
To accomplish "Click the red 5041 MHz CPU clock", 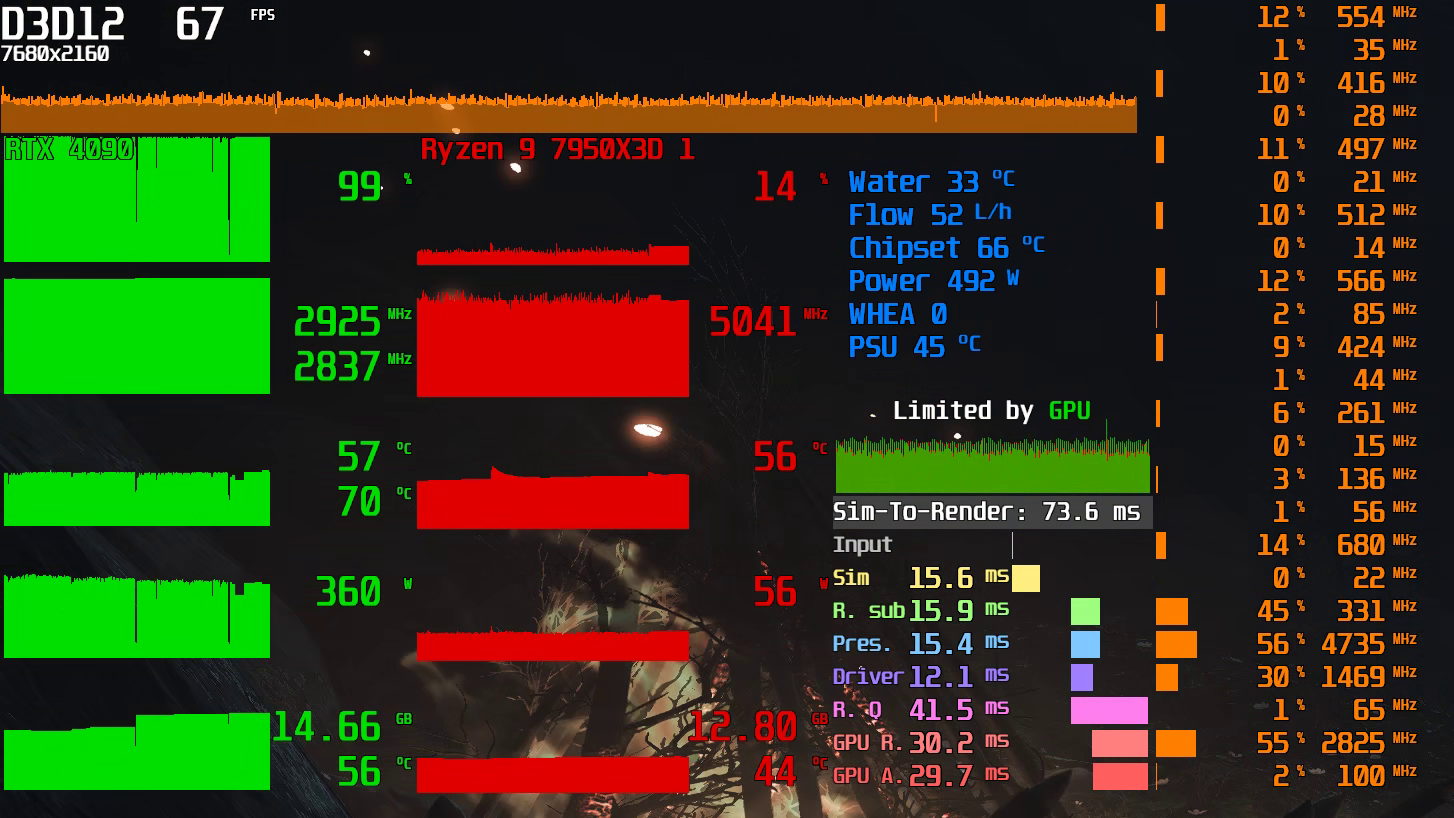I will 768,322.
